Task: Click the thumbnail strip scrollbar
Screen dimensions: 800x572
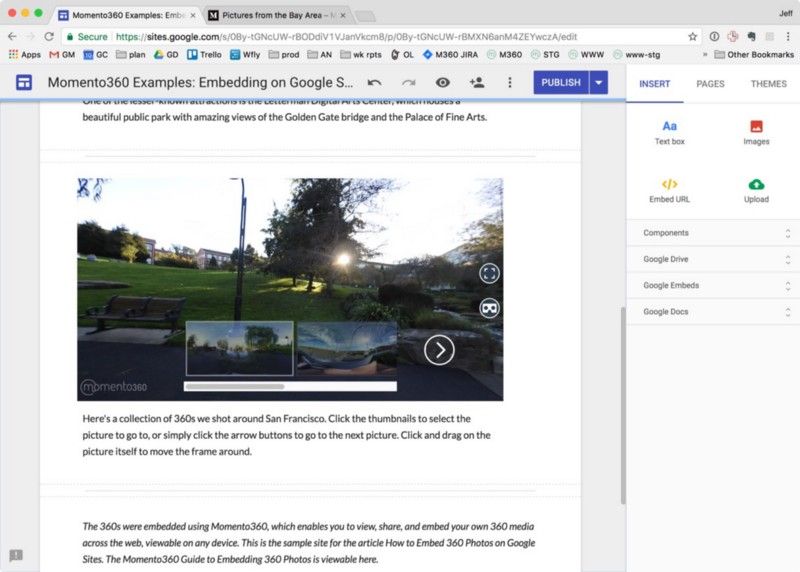Action: click(235, 386)
